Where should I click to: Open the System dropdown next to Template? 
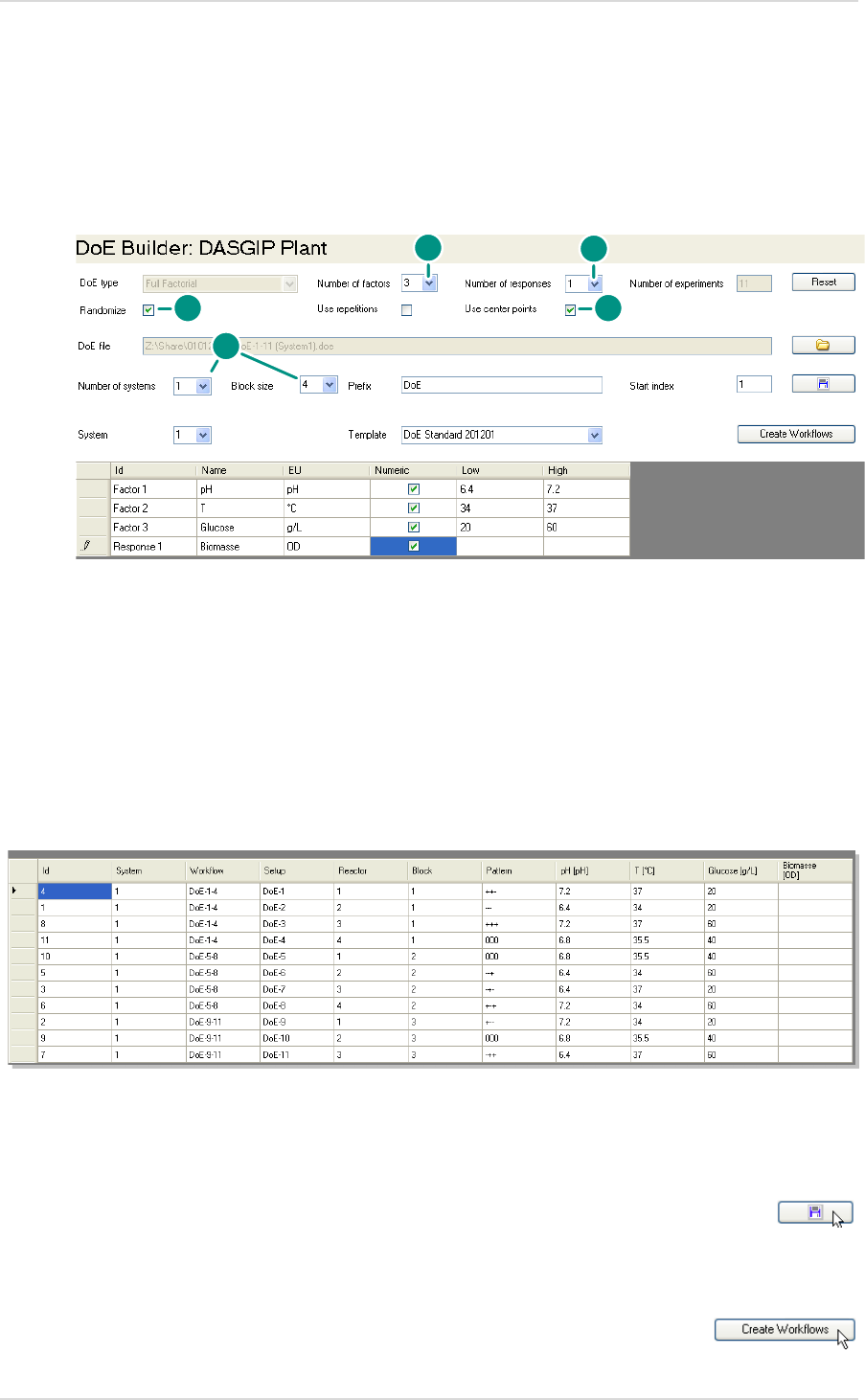[x=203, y=435]
